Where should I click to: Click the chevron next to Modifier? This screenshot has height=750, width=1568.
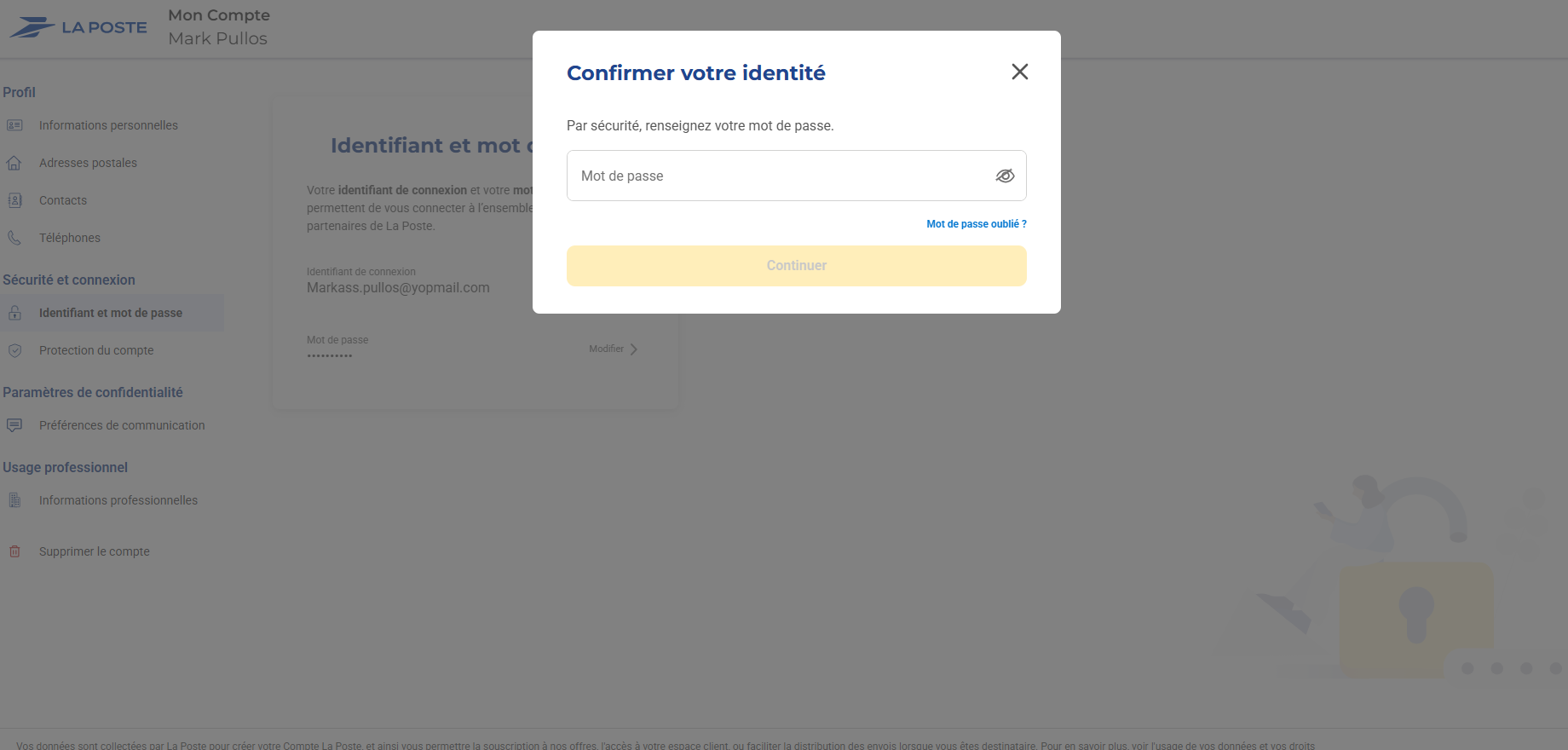coord(634,349)
